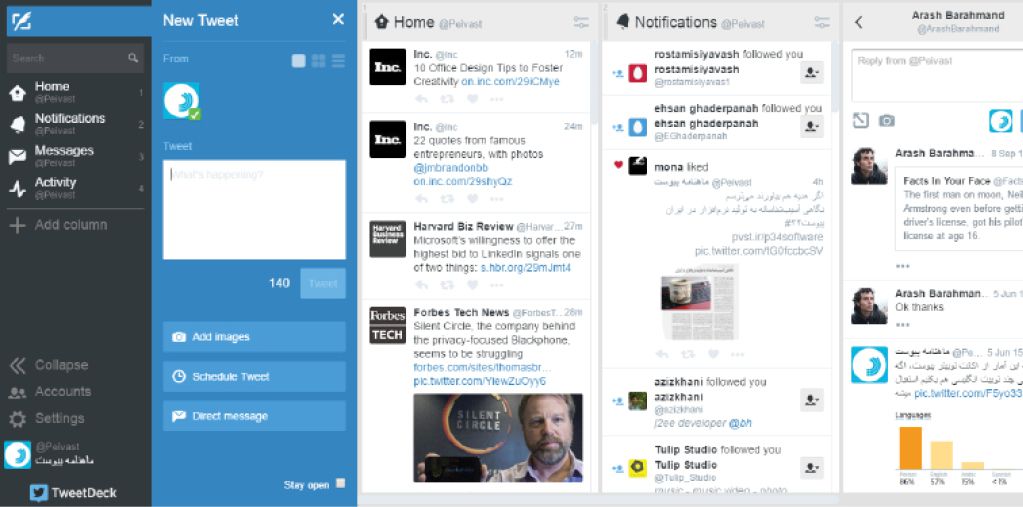Click Direct message button
This screenshot has height=507, width=1023.
tap(254, 416)
